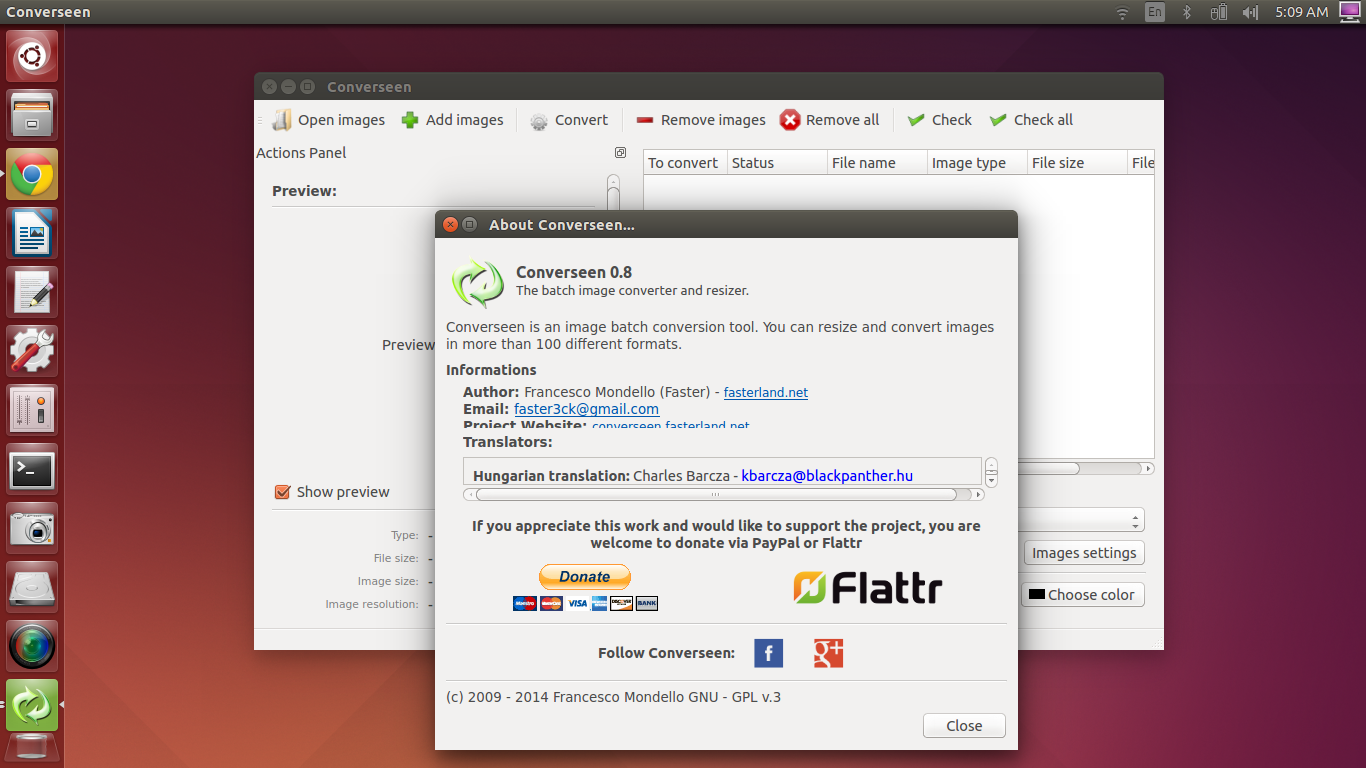Viewport: 1366px width, 768px height.
Task: Click the kbarcza@blackpanther.hu translator email link
Action: pyautogui.click(x=827, y=476)
